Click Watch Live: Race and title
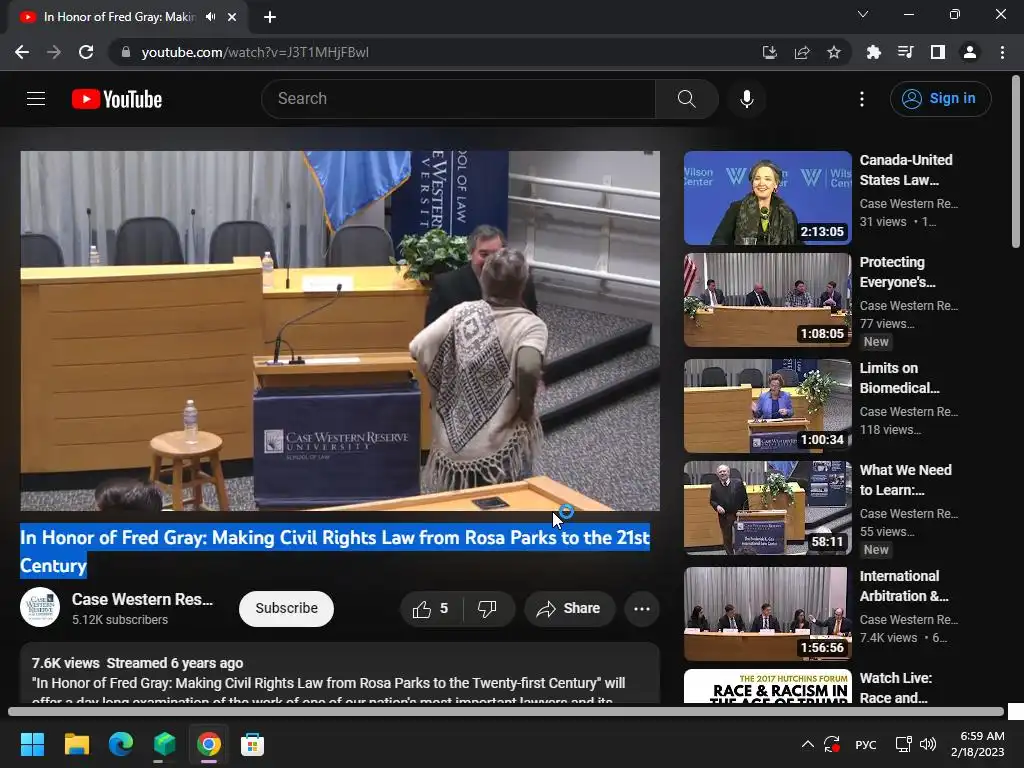The image size is (1024, 768). click(895, 688)
